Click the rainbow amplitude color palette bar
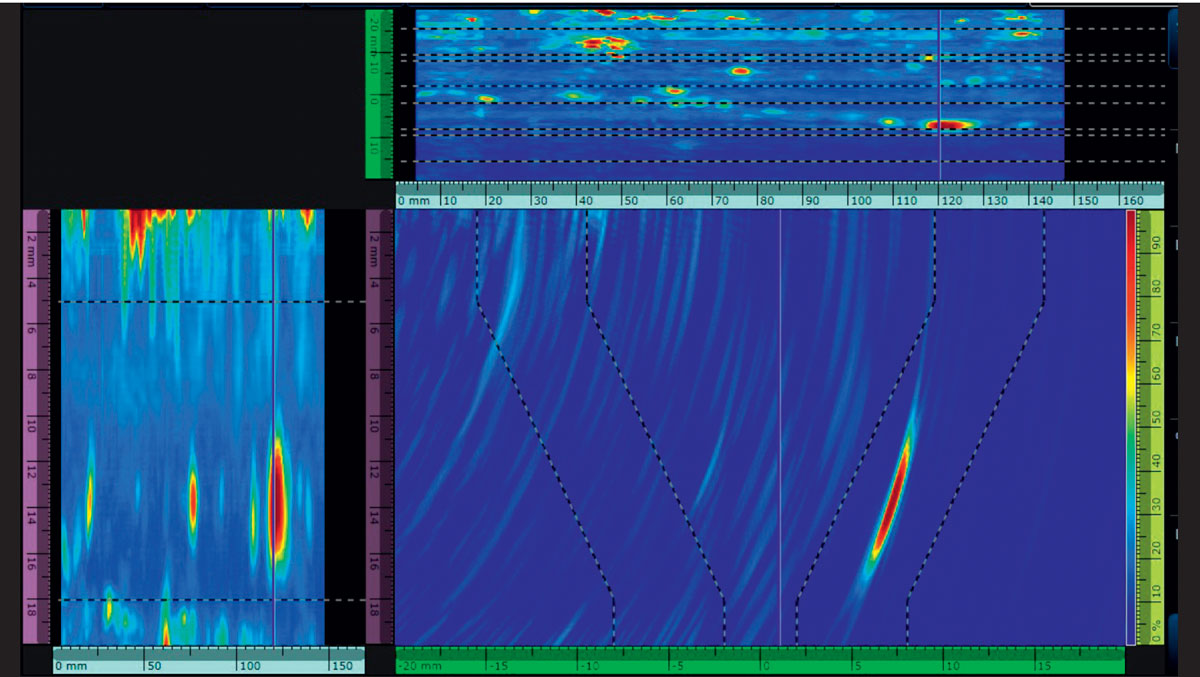This screenshot has height=677, width=1200. click(1130, 428)
